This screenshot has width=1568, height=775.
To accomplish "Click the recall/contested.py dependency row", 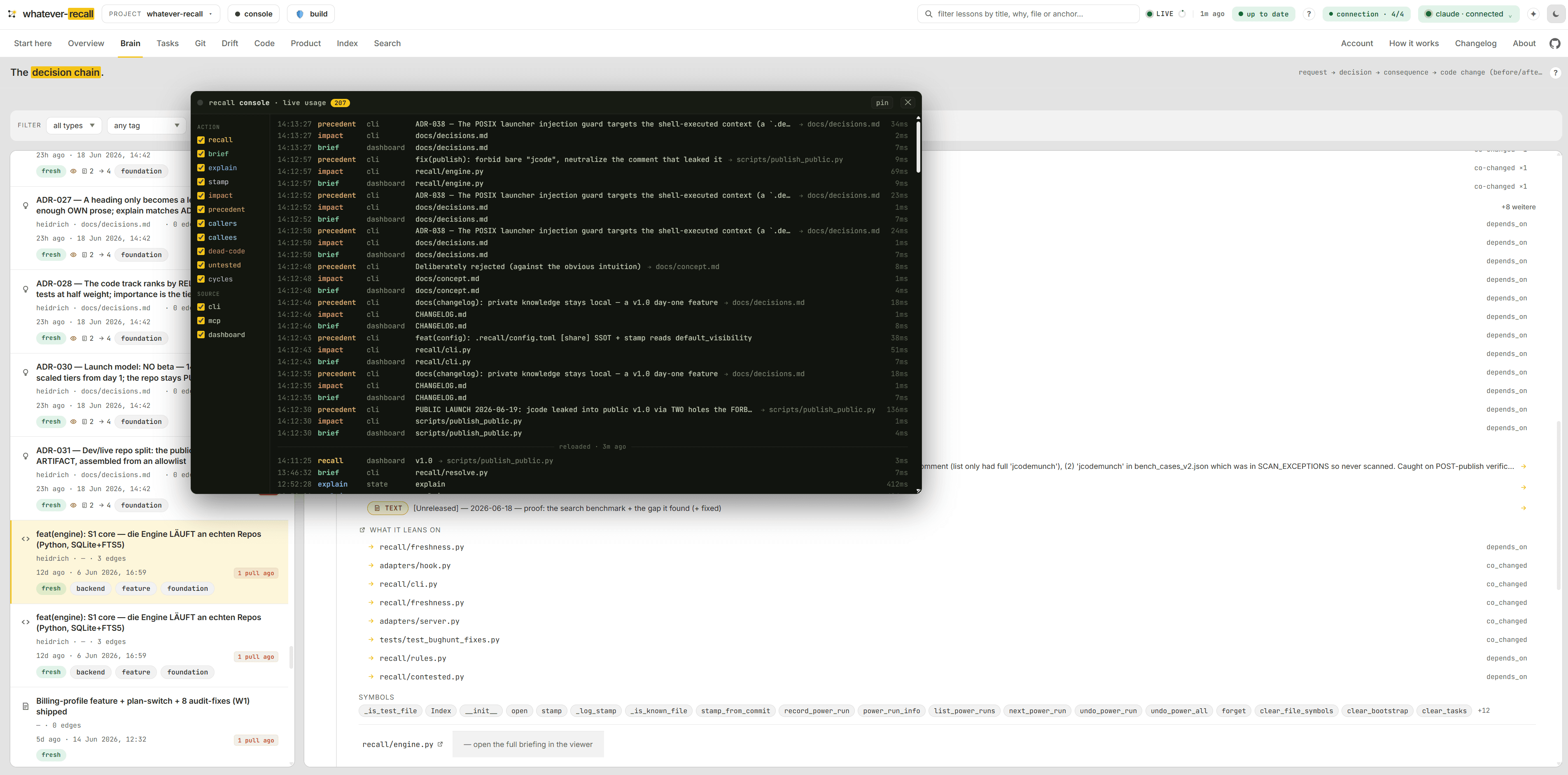I will tap(947, 677).
